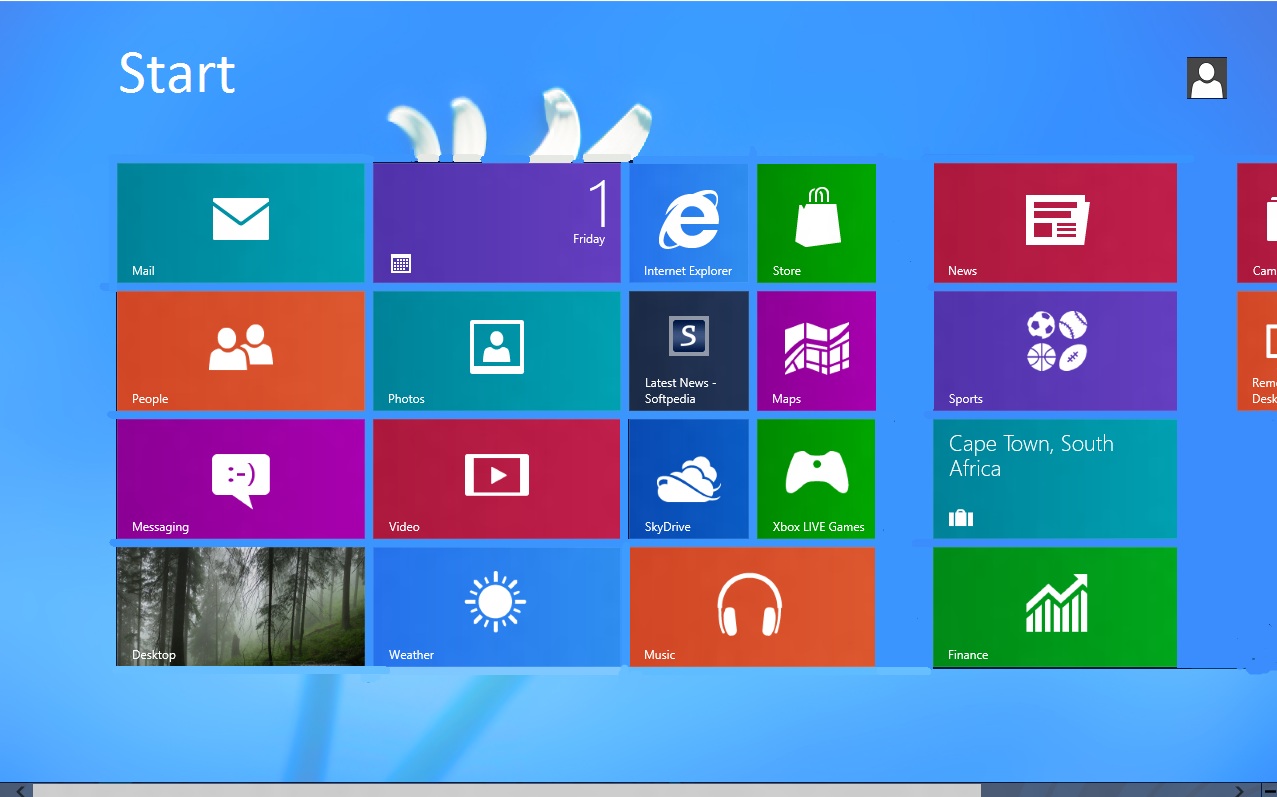This screenshot has height=797, width=1277.
Task: Check the News tile
Action: (1054, 222)
